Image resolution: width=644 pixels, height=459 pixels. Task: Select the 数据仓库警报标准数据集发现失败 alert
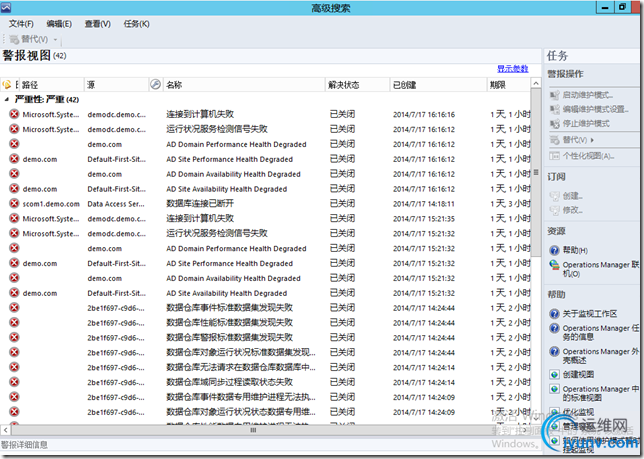pos(229,337)
